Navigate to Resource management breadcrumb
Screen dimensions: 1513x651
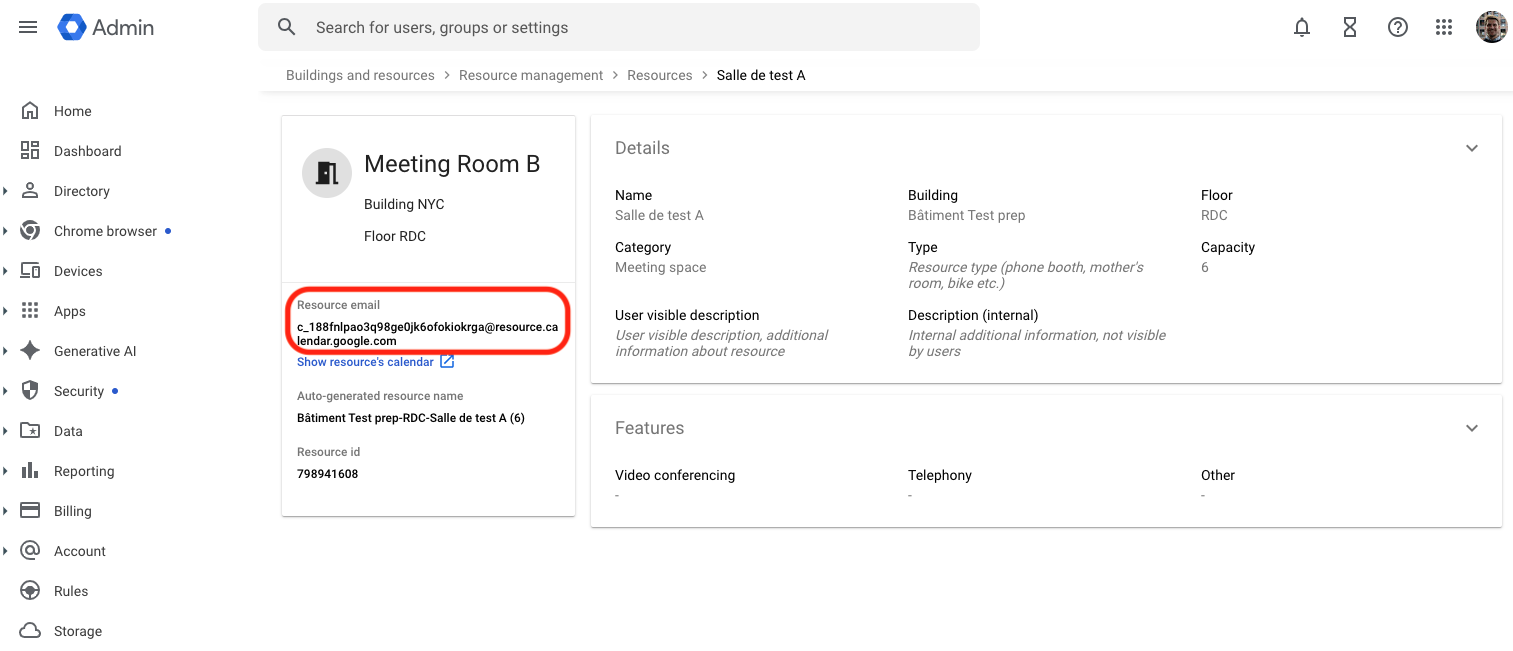click(x=530, y=74)
